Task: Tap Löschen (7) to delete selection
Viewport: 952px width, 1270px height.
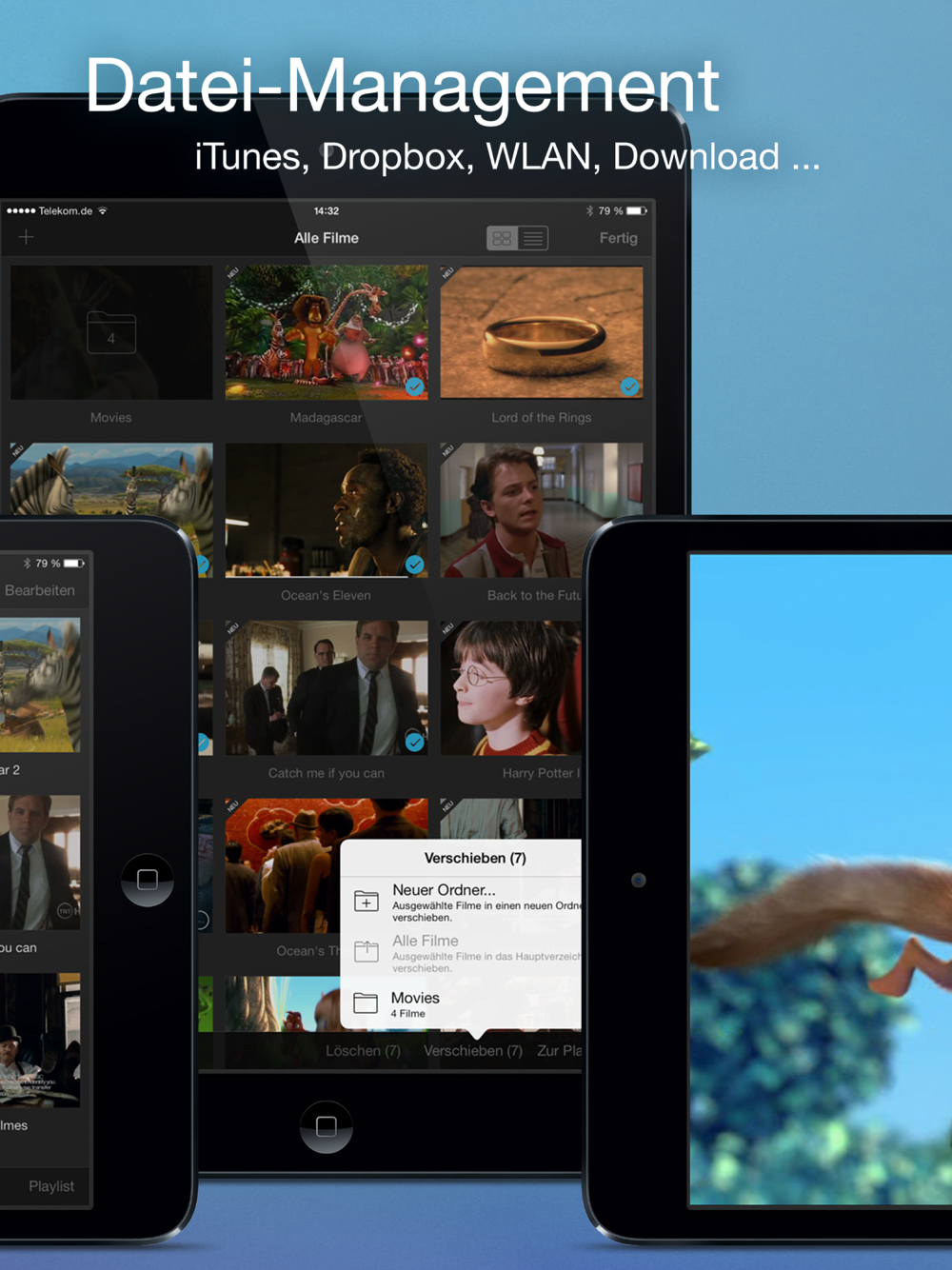Action: 363,1050
